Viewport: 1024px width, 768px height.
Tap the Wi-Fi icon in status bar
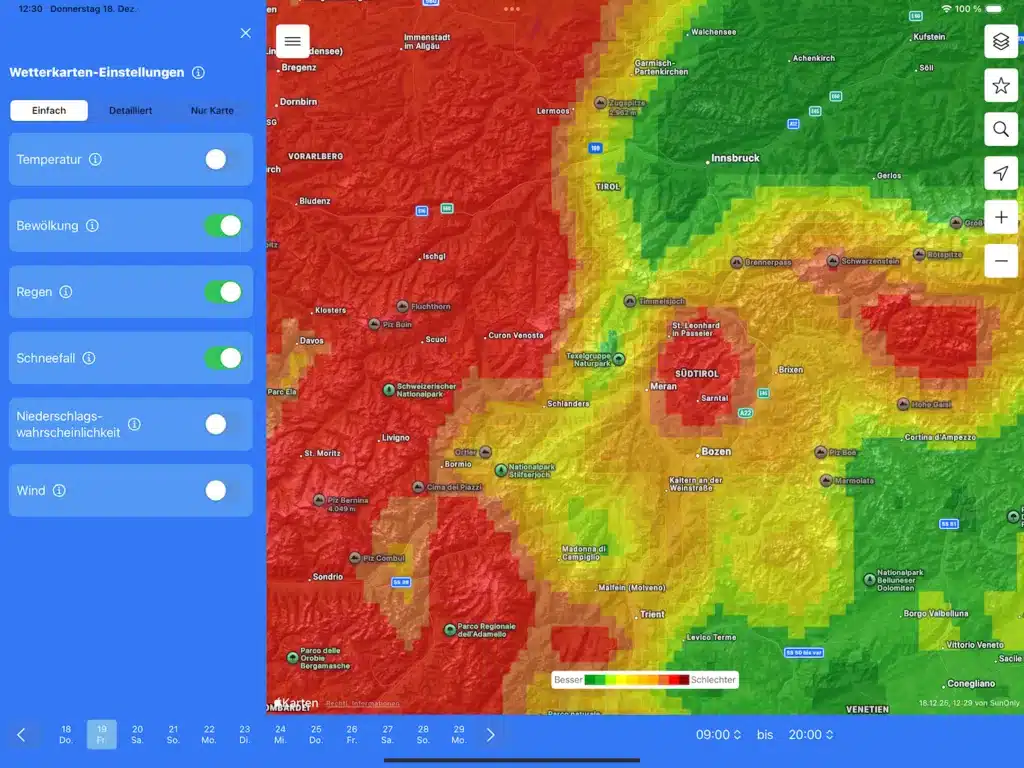click(x=946, y=9)
